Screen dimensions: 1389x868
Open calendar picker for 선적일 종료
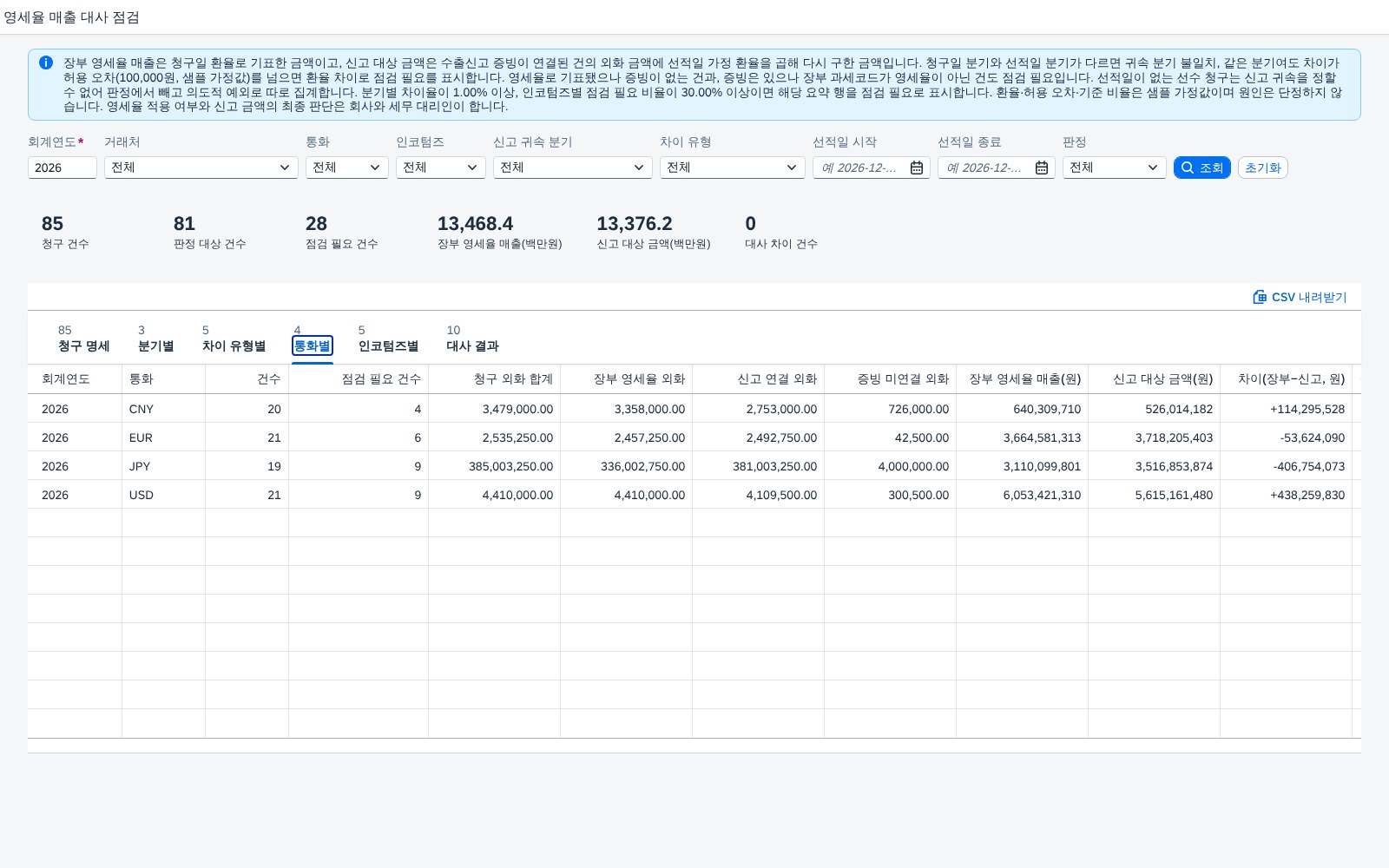pyautogui.click(x=1042, y=168)
